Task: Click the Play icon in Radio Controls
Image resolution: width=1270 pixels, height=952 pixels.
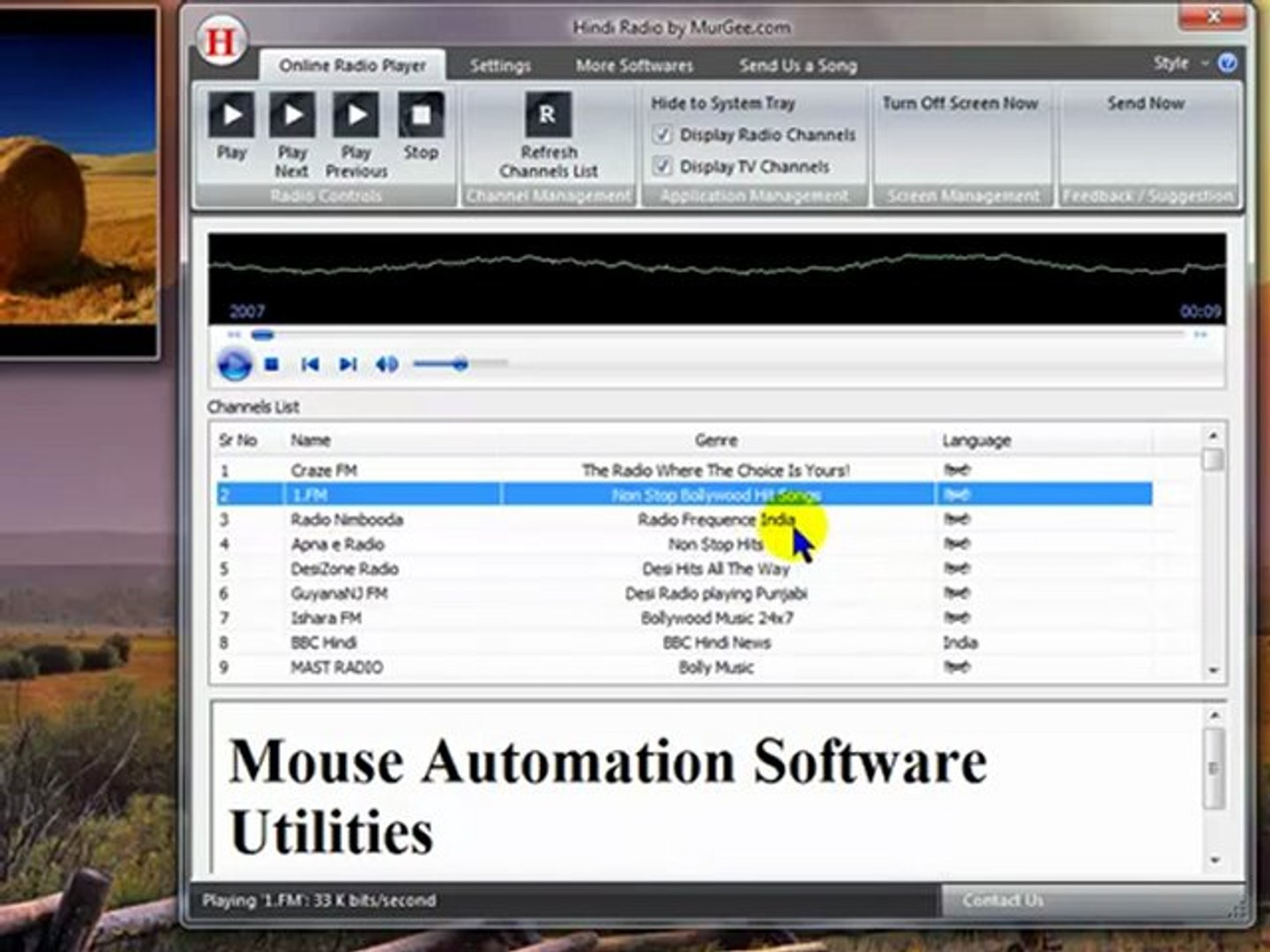Action: 232,115
